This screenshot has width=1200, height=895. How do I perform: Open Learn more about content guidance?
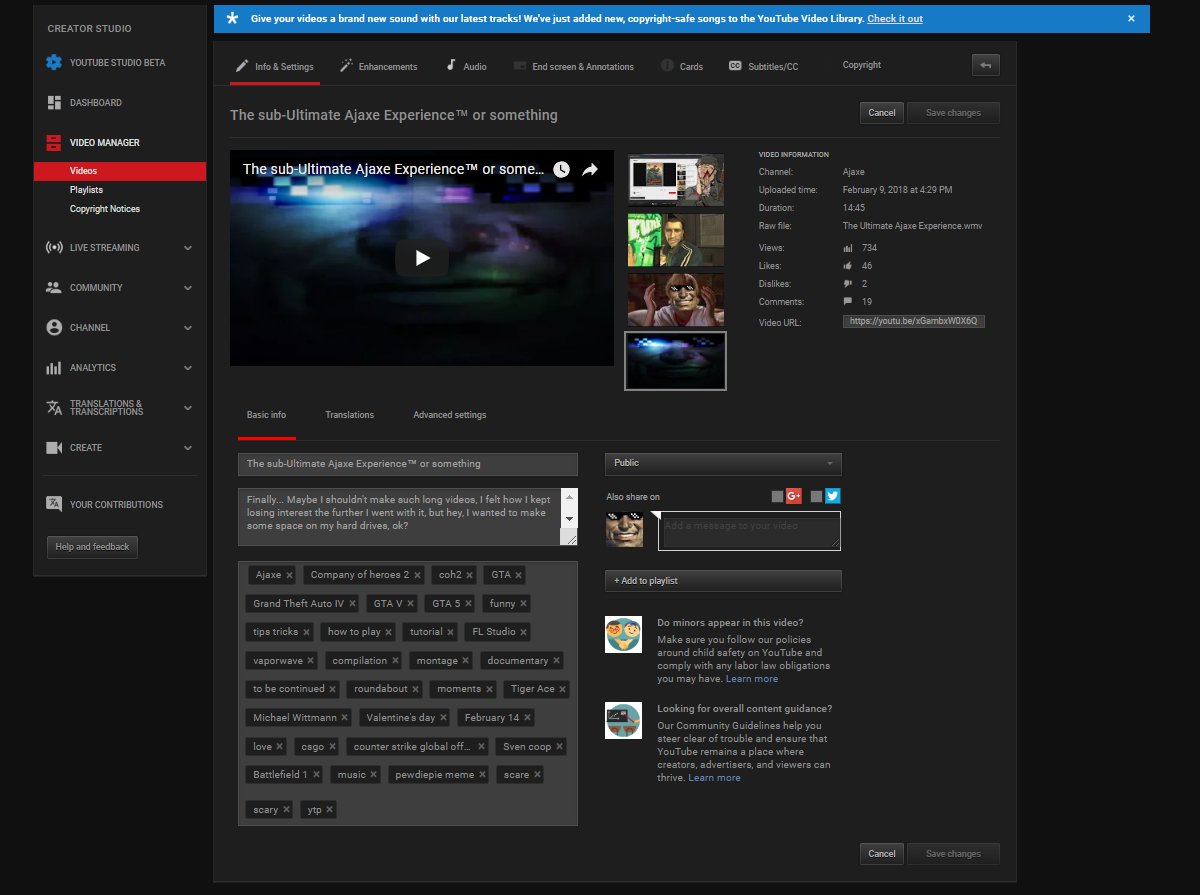click(714, 778)
